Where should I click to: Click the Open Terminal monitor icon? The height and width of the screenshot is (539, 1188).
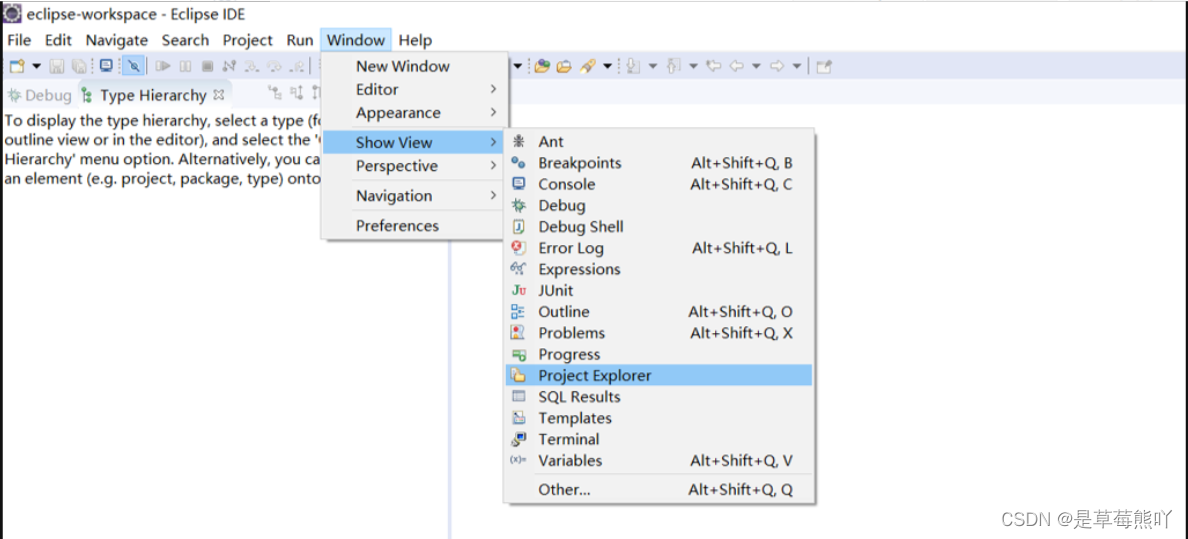tap(106, 66)
